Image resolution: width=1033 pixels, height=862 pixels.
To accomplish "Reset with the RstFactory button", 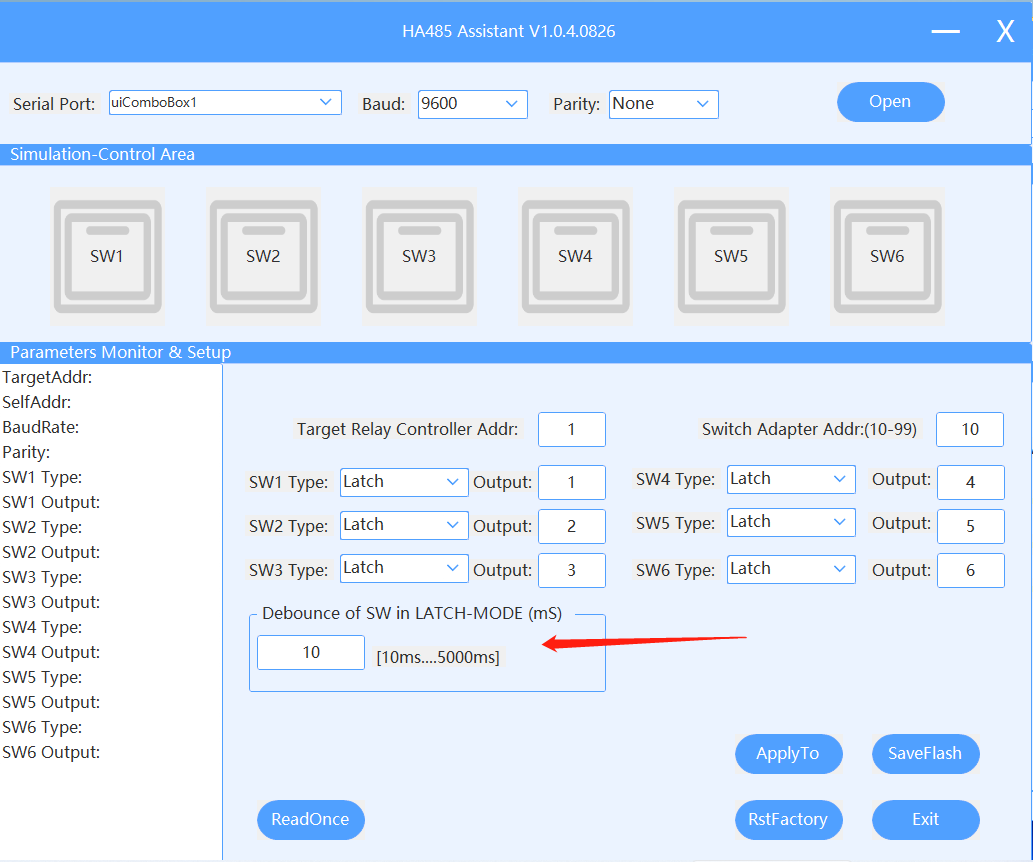I will tap(788, 820).
